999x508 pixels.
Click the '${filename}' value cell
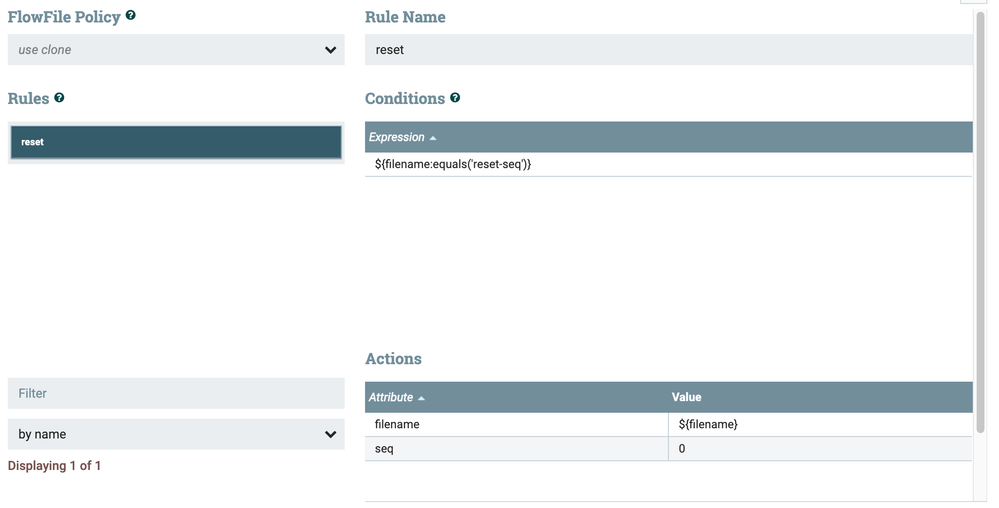tap(820, 425)
